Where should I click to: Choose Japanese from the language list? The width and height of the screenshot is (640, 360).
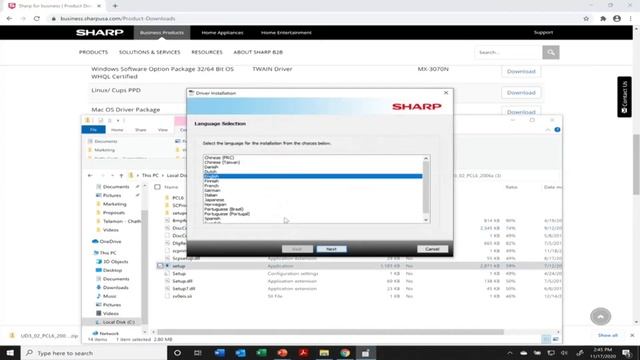214,200
